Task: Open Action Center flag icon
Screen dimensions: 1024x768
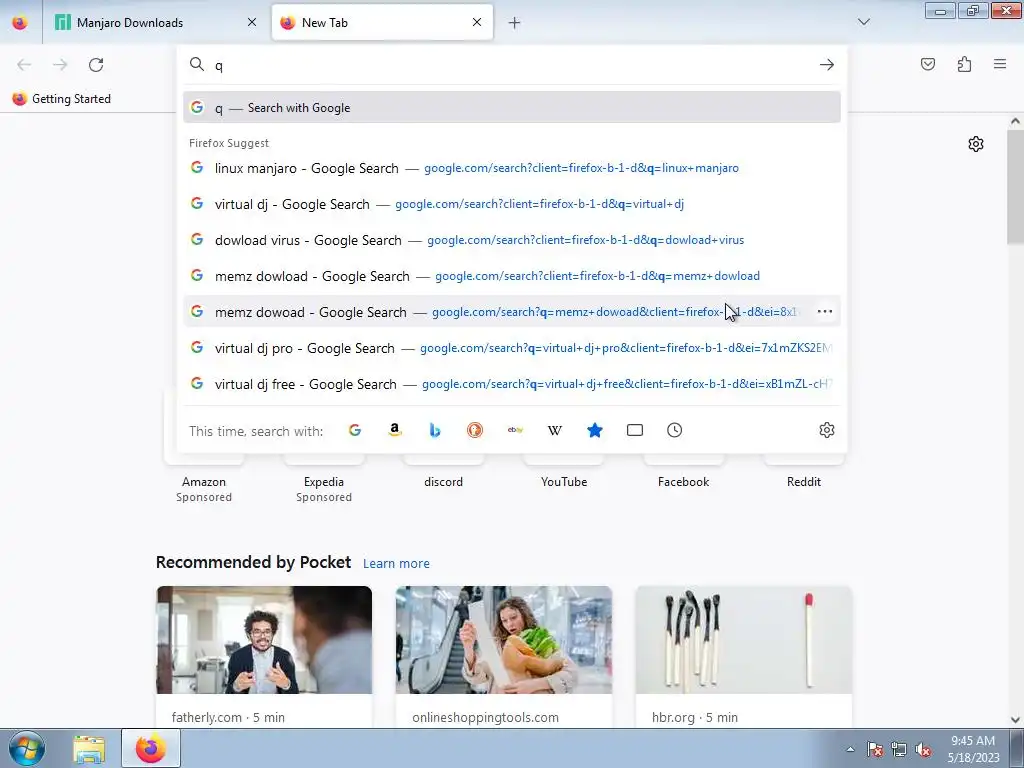Action: (x=875, y=749)
